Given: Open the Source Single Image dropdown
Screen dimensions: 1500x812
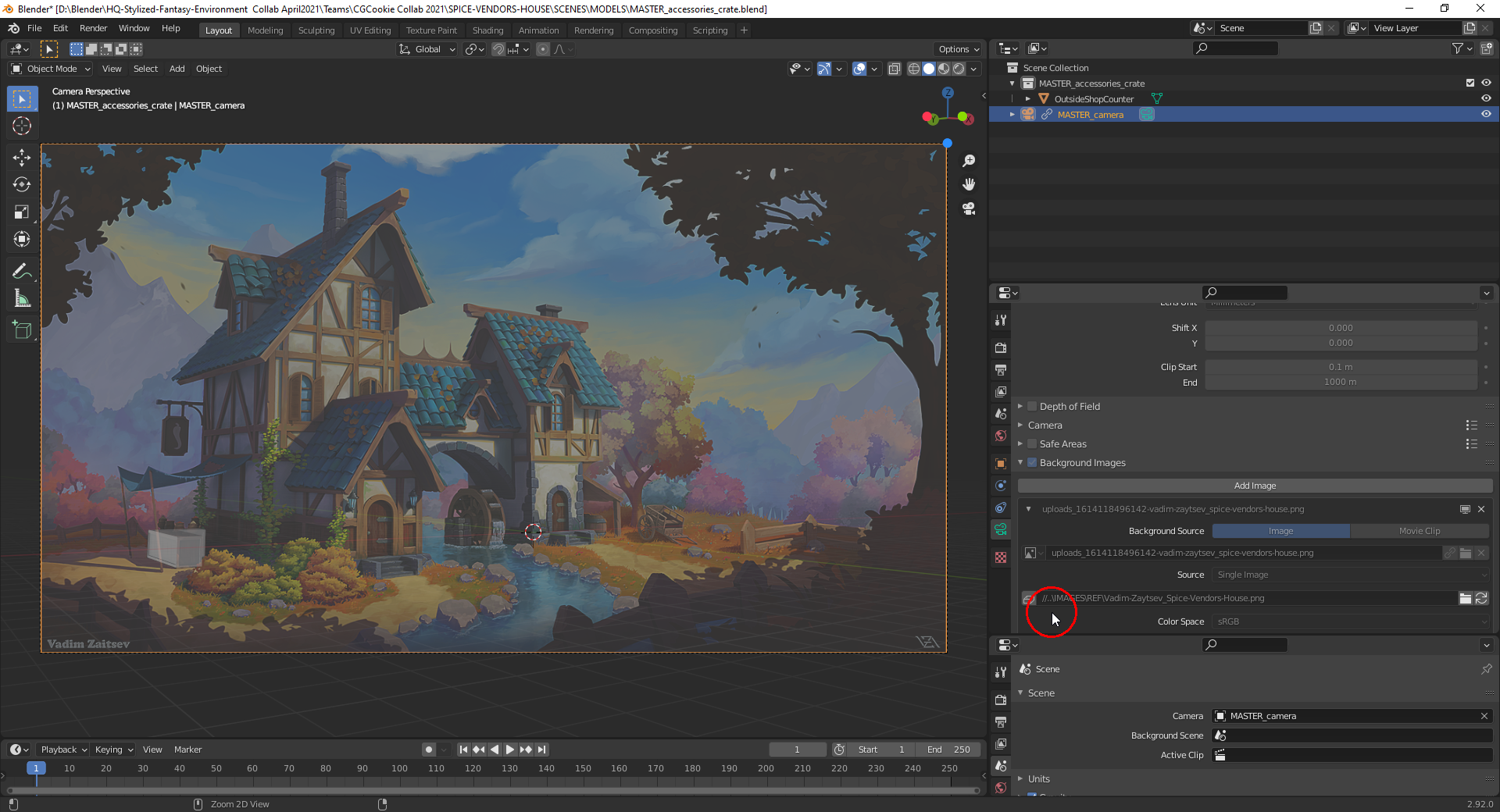Looking at the screenshot, I should coord(1351,575).
